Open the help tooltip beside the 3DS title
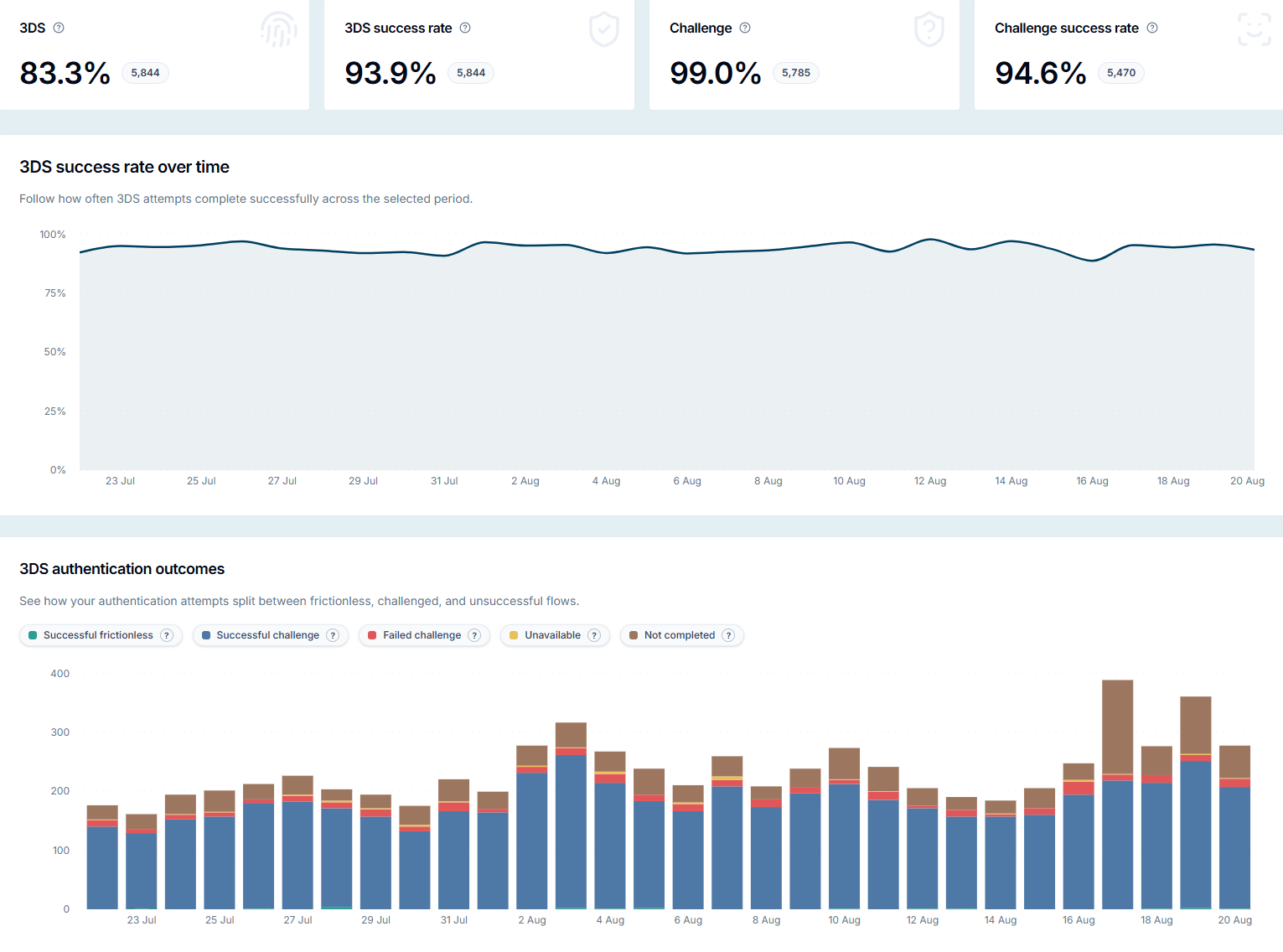Viewport: 1283px width, 952px height. coord(59,28)
